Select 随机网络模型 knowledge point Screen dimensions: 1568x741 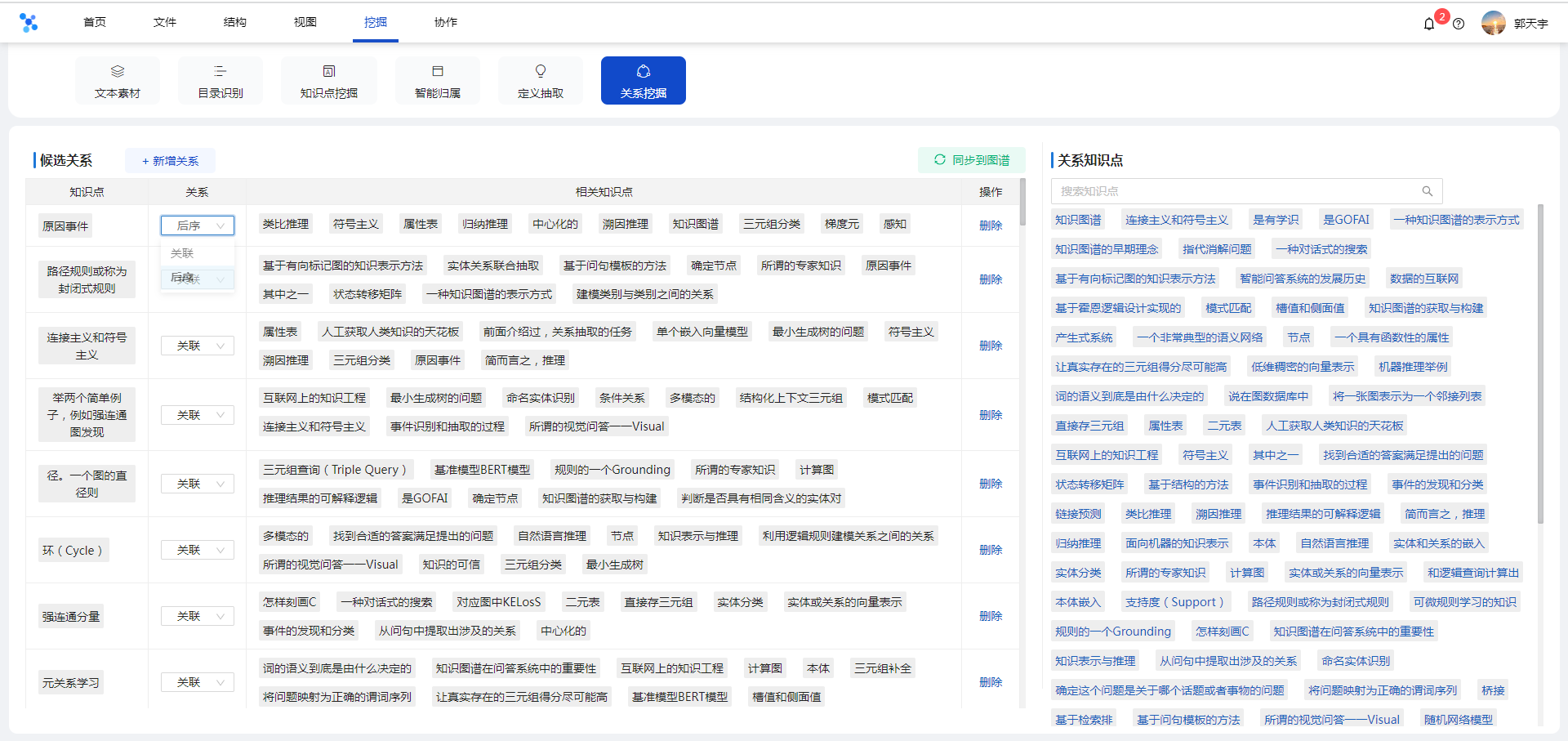coord(1459,720)
